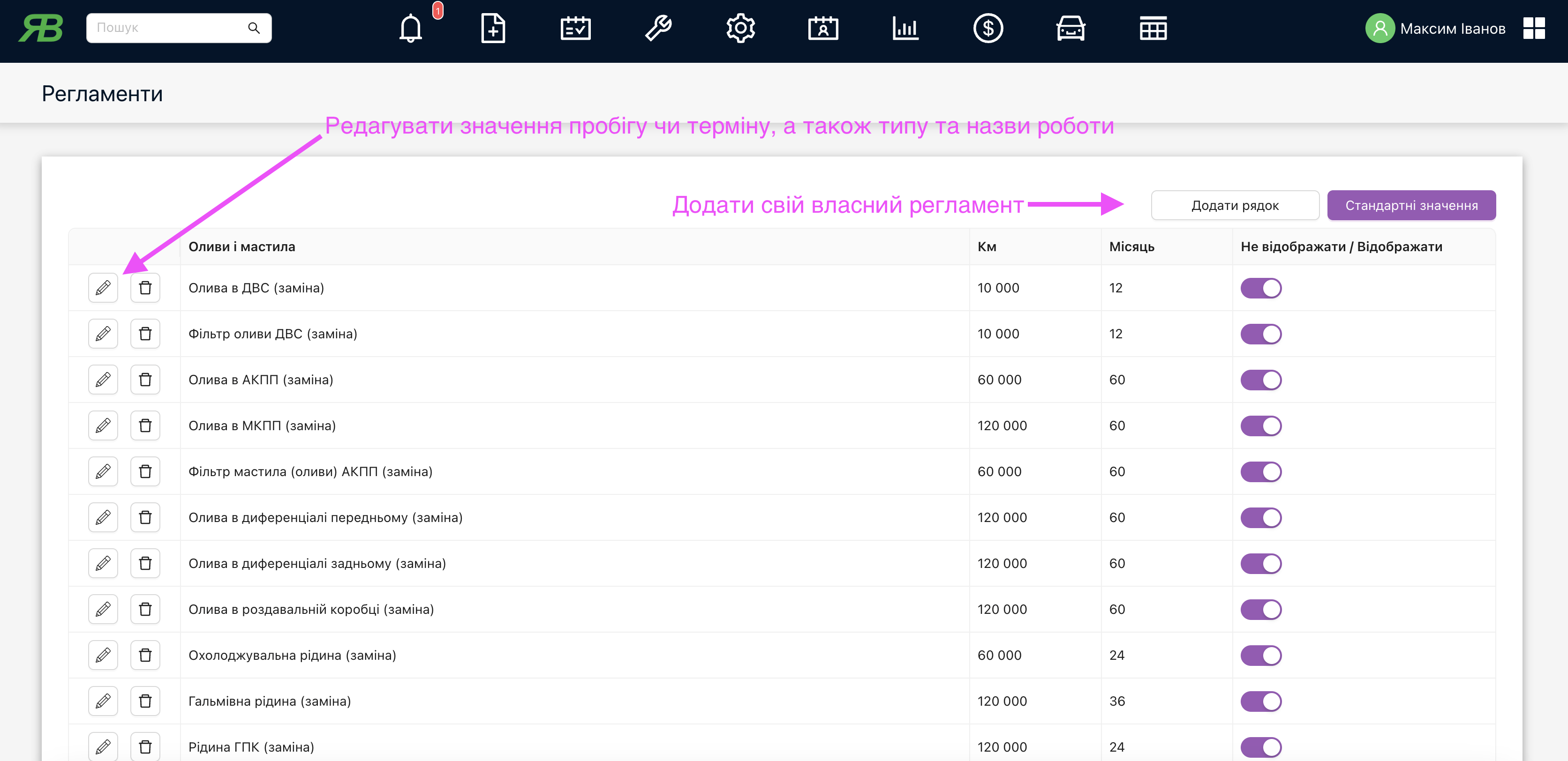Screen dimensions: 1568x761
Task: Delete 'Олива в диференціалі задньому' row
Action: 145,563
